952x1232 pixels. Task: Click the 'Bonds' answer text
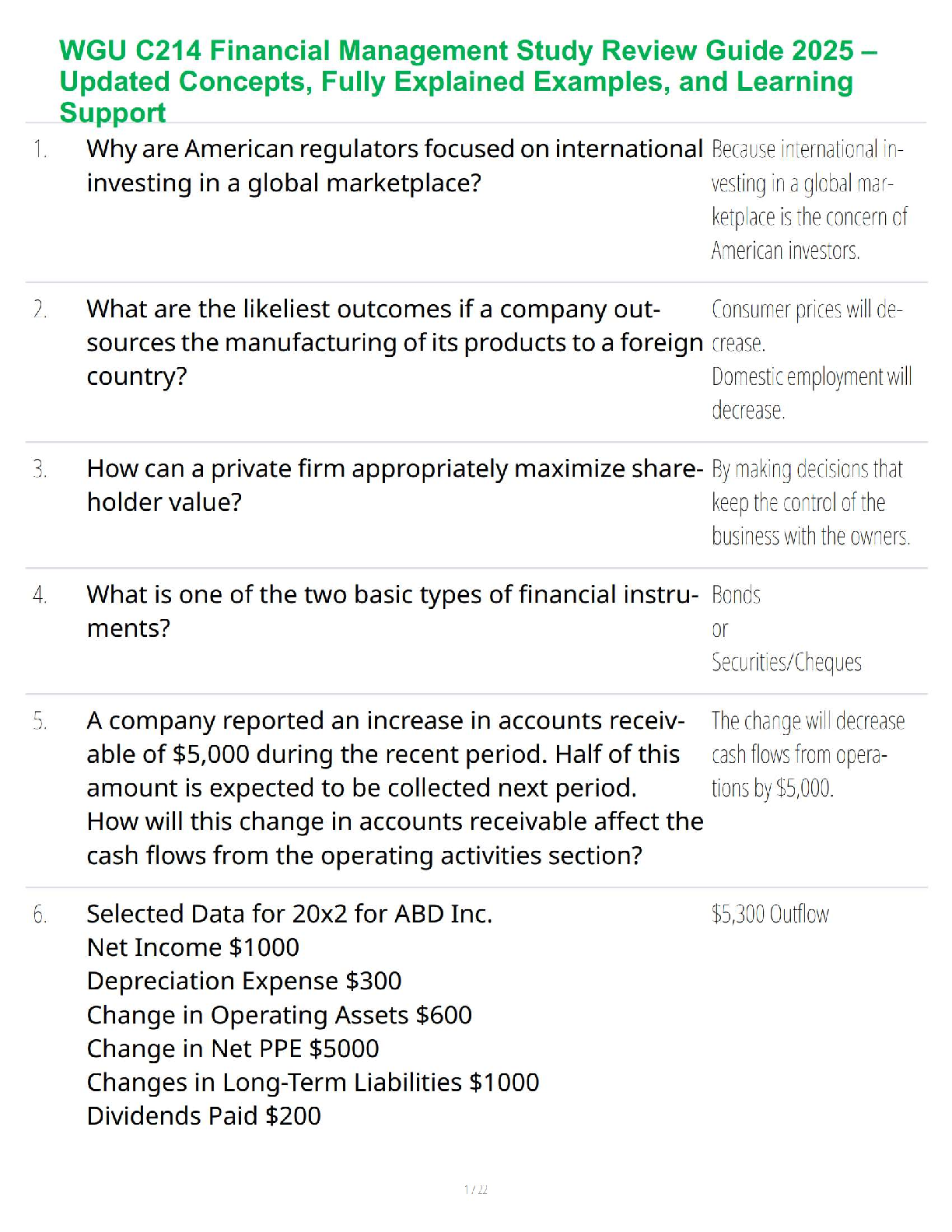click(736, 595)
